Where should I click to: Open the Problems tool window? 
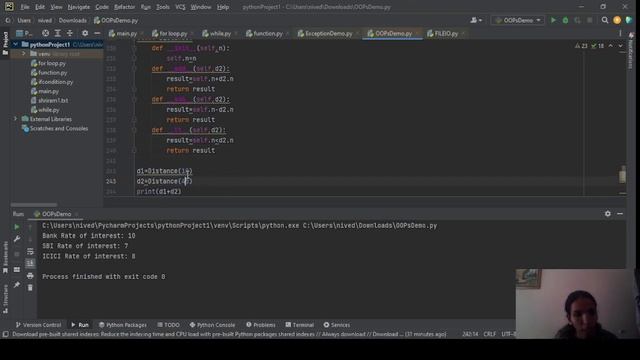pos(260,325)
